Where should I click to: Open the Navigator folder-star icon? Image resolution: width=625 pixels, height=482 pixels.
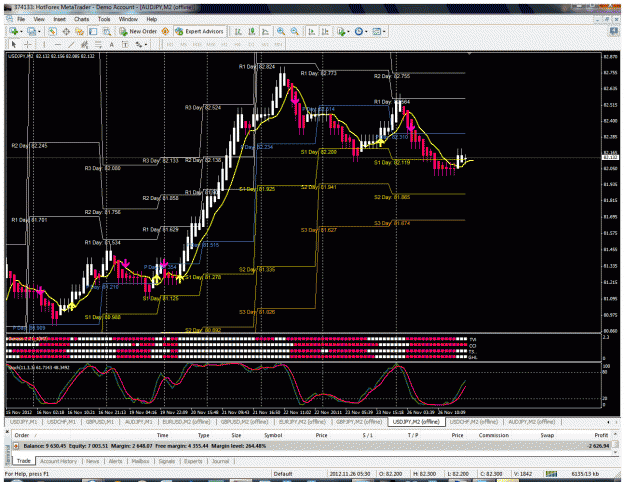(79, 31)
